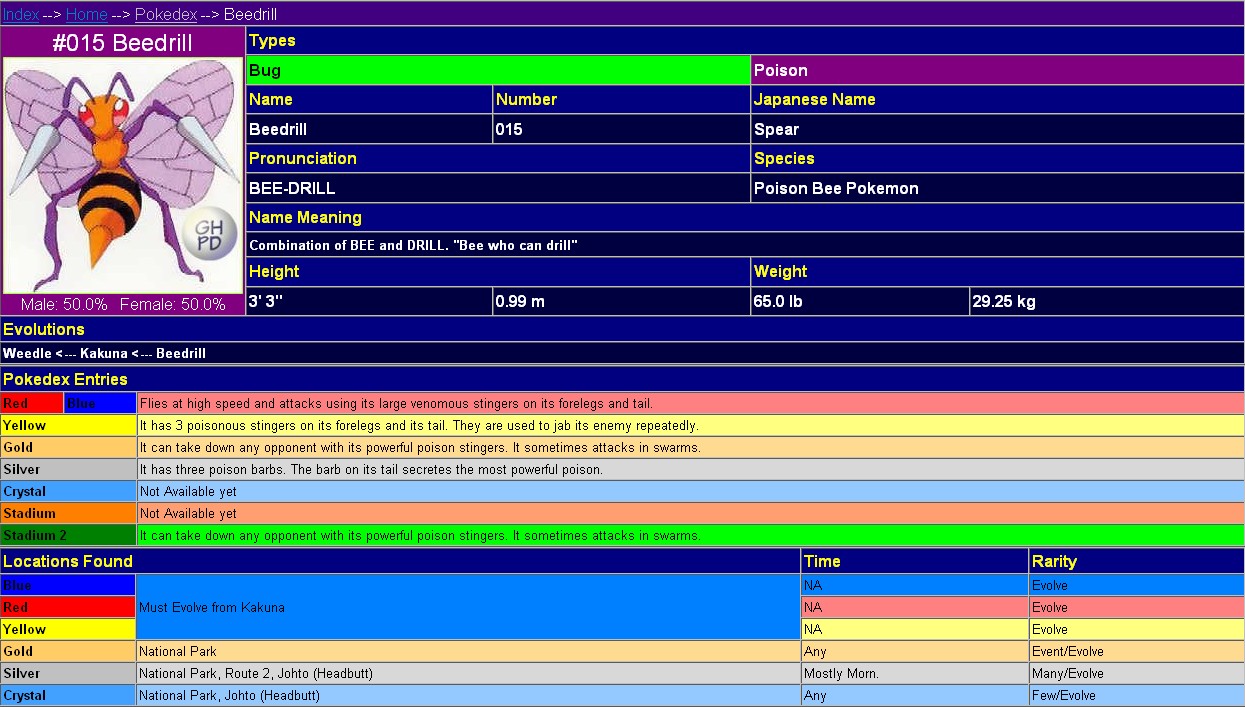Screen dimensions: 1245x707
Task: Click the Beedrill artwork image
Action: pos(123,175)
